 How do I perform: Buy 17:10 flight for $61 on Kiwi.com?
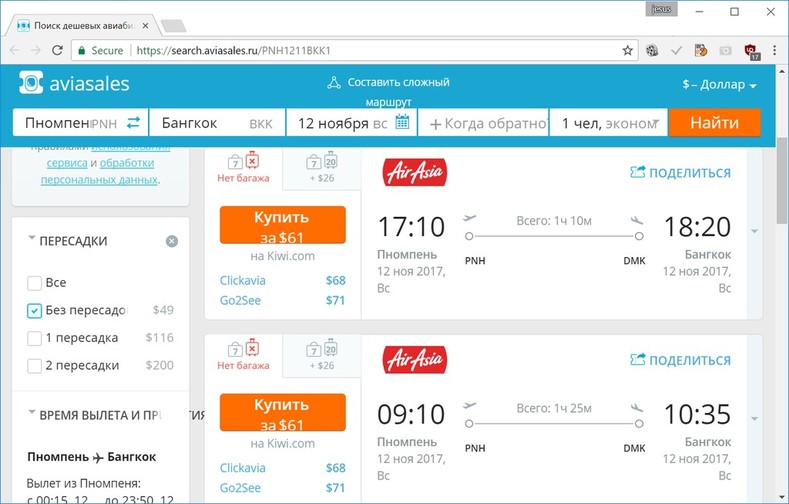tap(283, 225)
